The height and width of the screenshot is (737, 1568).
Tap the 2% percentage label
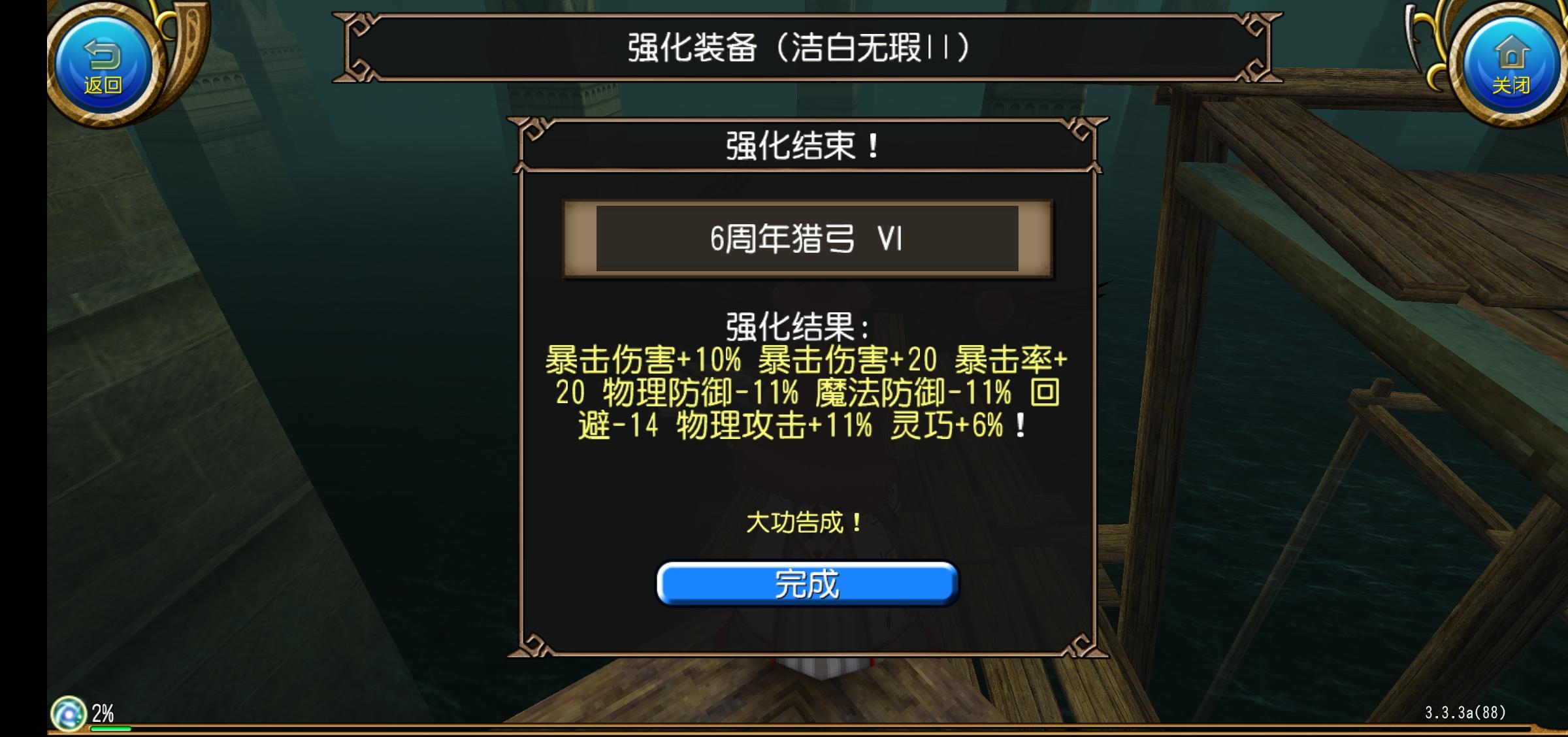click(103, 712)
